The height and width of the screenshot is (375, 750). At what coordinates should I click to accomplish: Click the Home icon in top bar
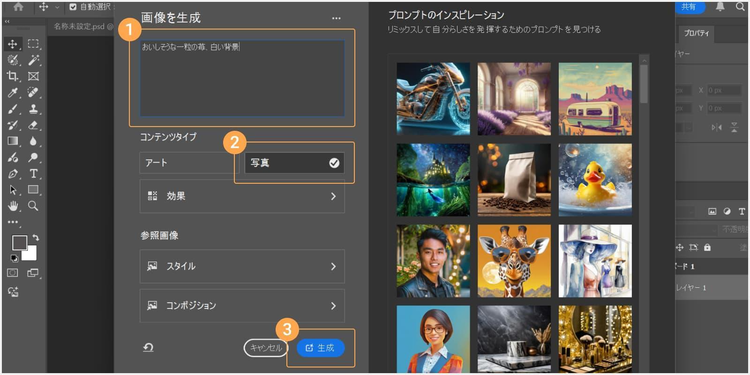(19, 7)
